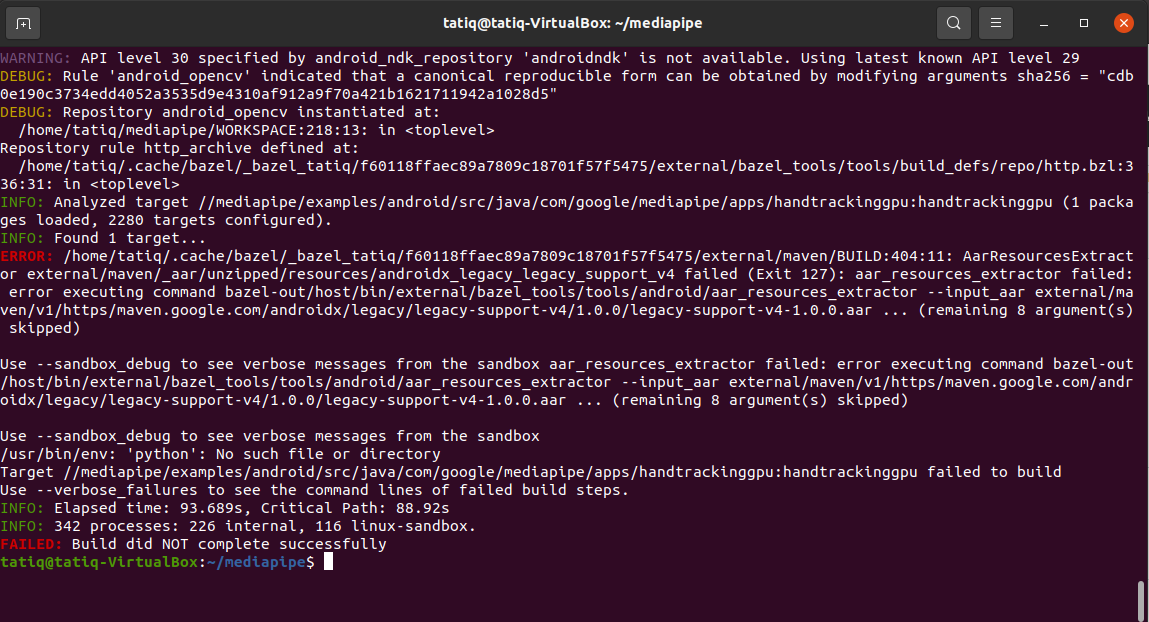Open a new terminal tab
Screen dimensions: 1149x622
[24, 22]
